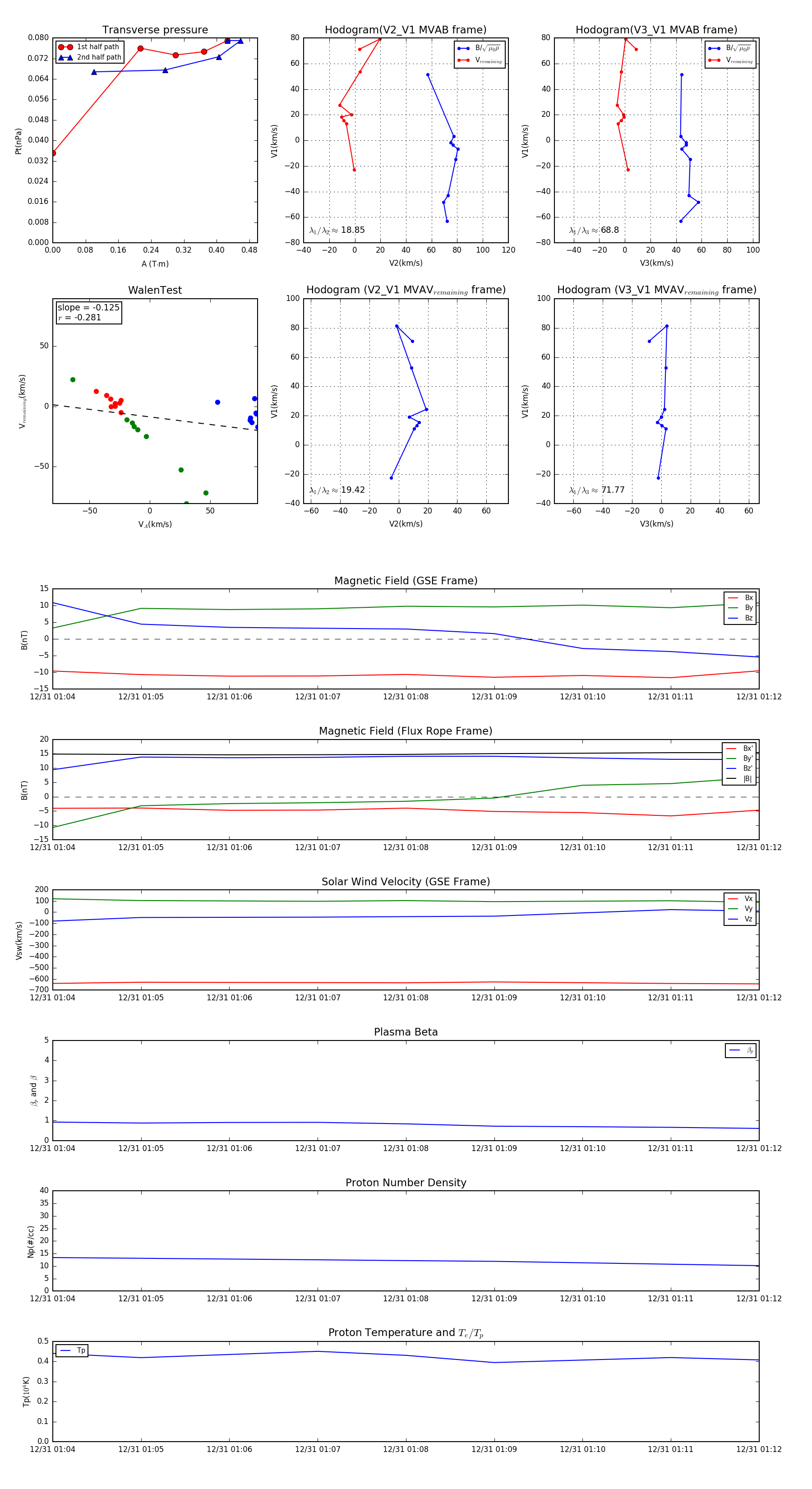
Task: Select the 'Tp' legend entry
Action: pyautogui.click(x=73, y=1350)
